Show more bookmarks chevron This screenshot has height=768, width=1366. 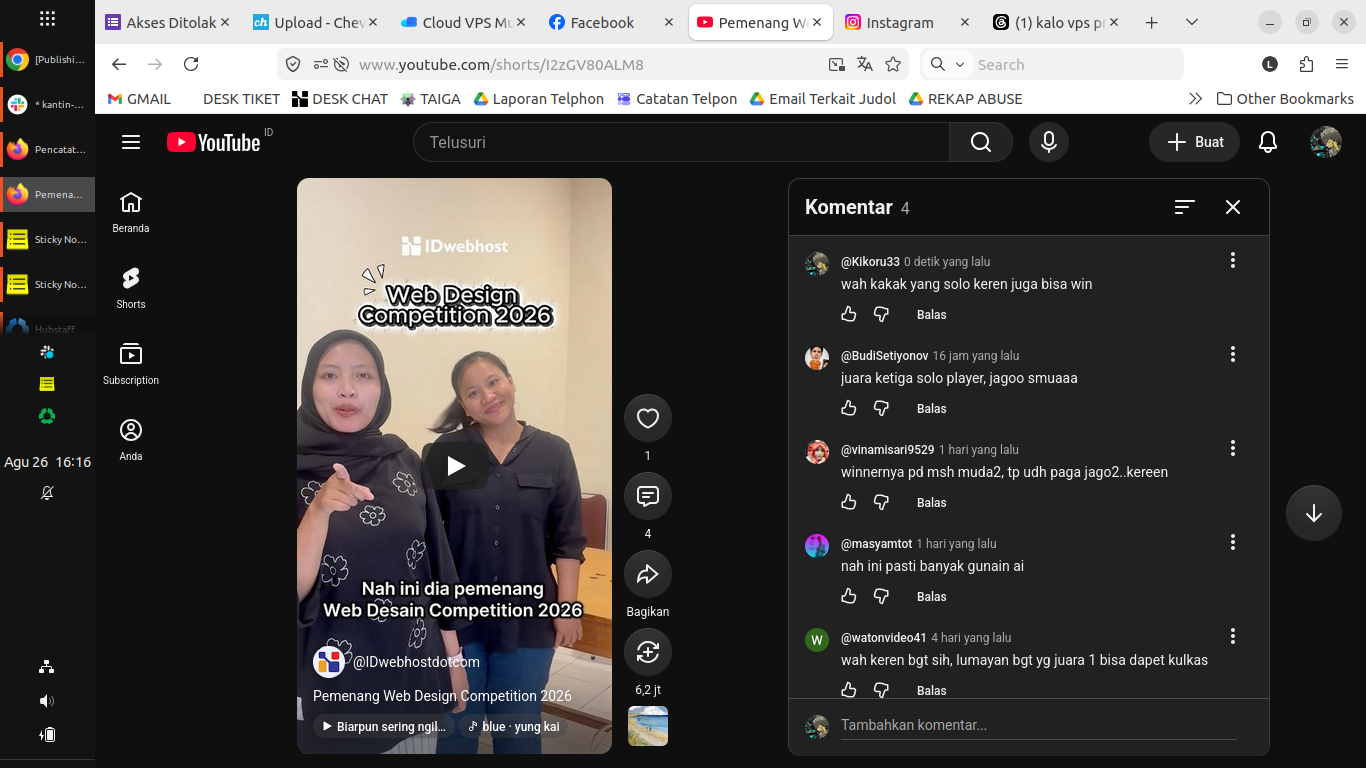(1195, 99)
